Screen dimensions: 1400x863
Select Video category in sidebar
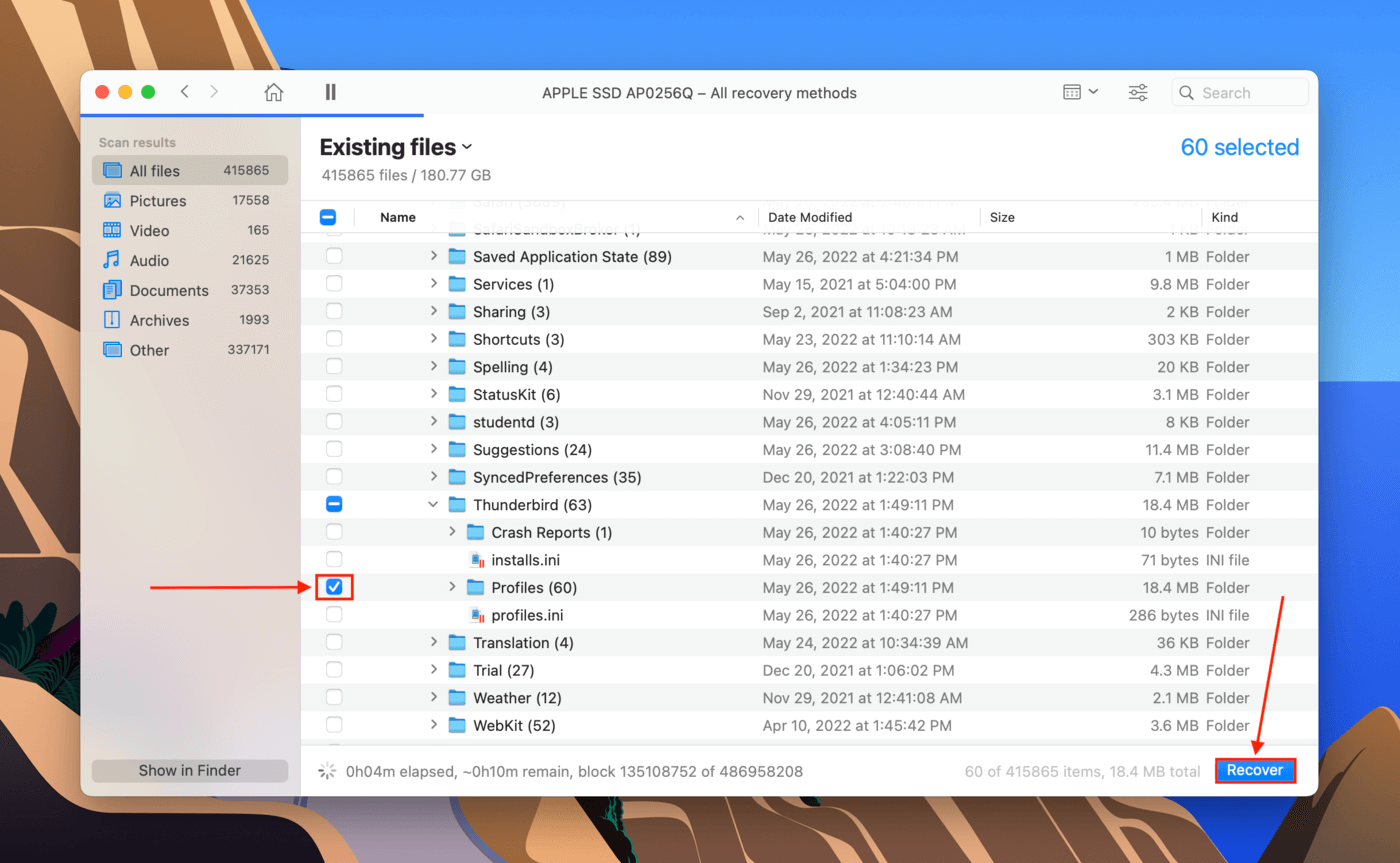pos(190,230)
